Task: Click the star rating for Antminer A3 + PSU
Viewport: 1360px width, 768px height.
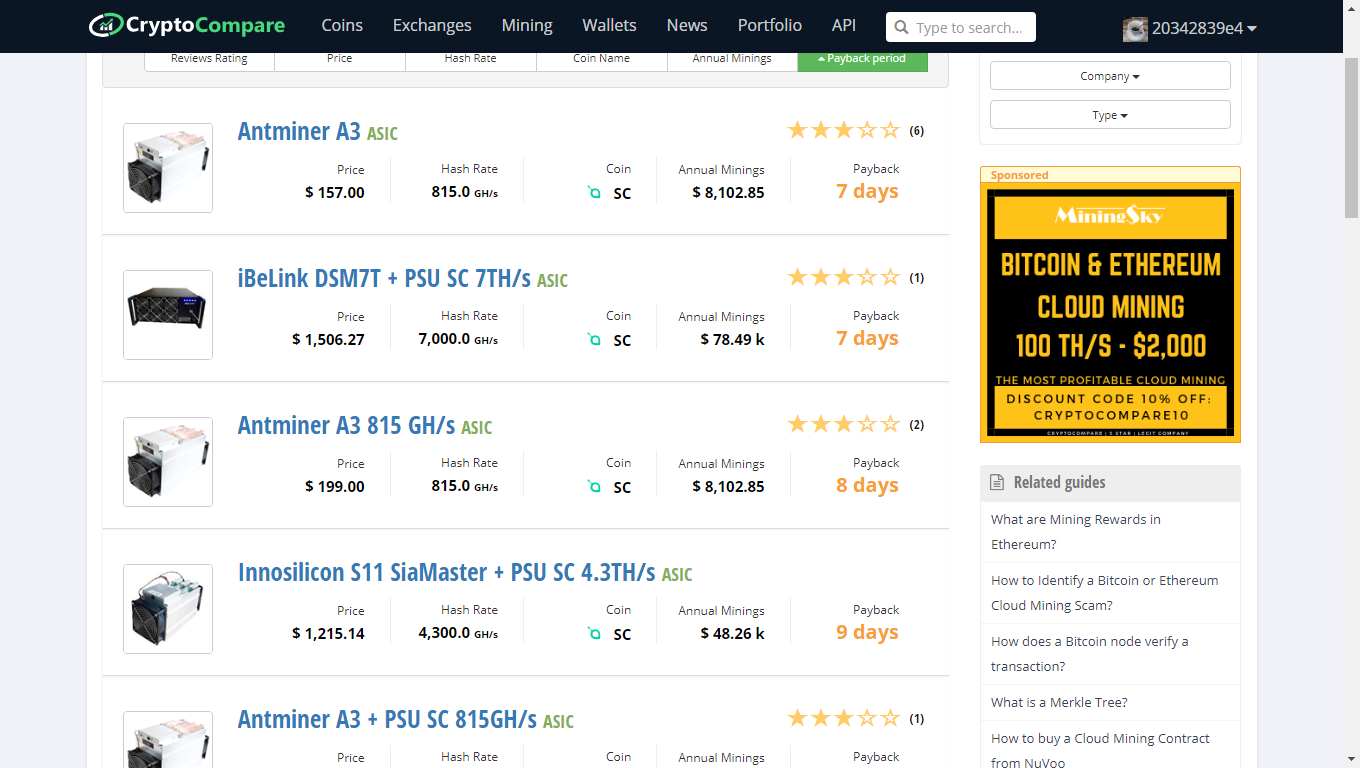Action: [843, 717]
